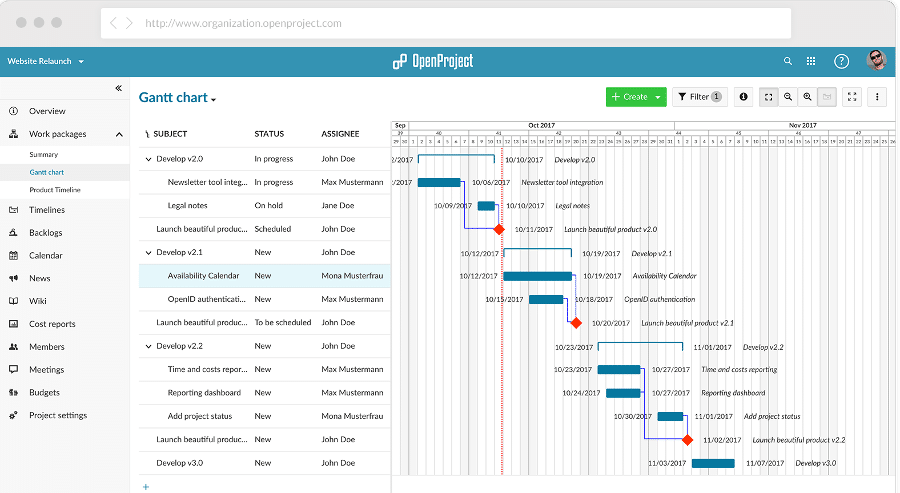Click the News megaphone icon
This screenshot has width=900, height=493.
(13, 278)
